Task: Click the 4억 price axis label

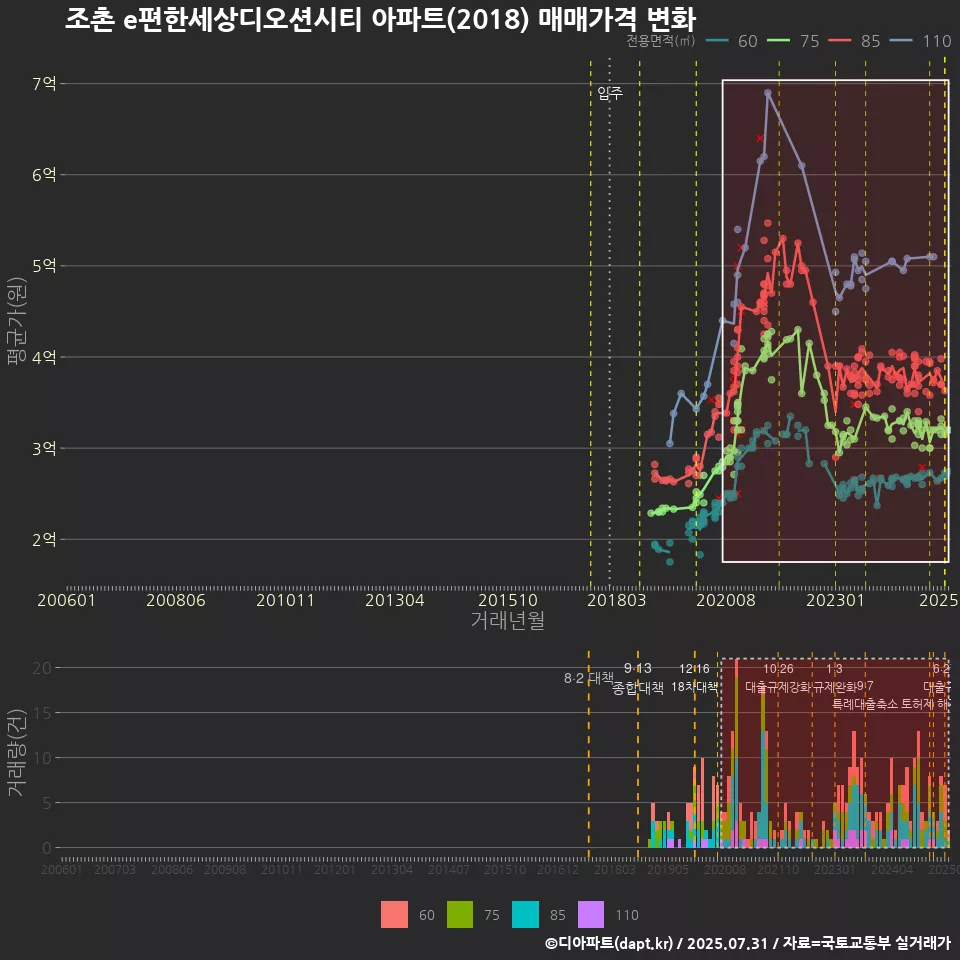Action: pyautogui.click(x=44, y=357)
